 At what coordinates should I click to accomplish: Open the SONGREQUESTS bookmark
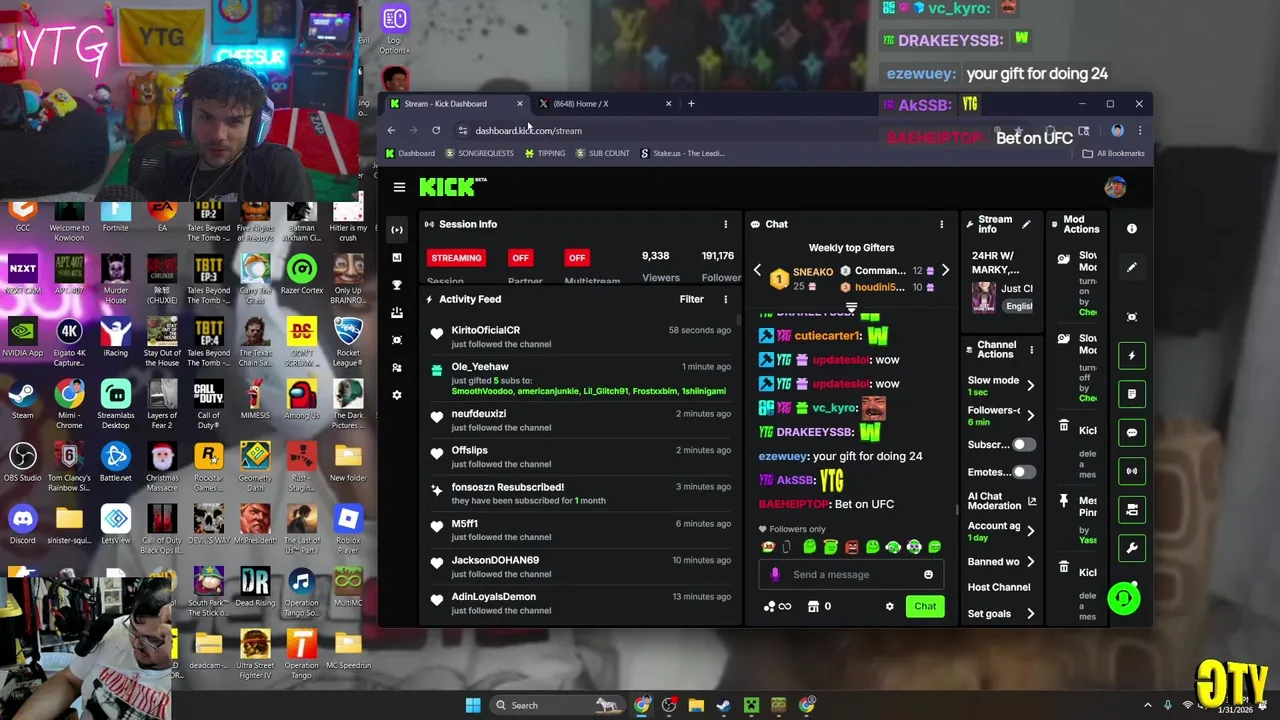(479, 153)
